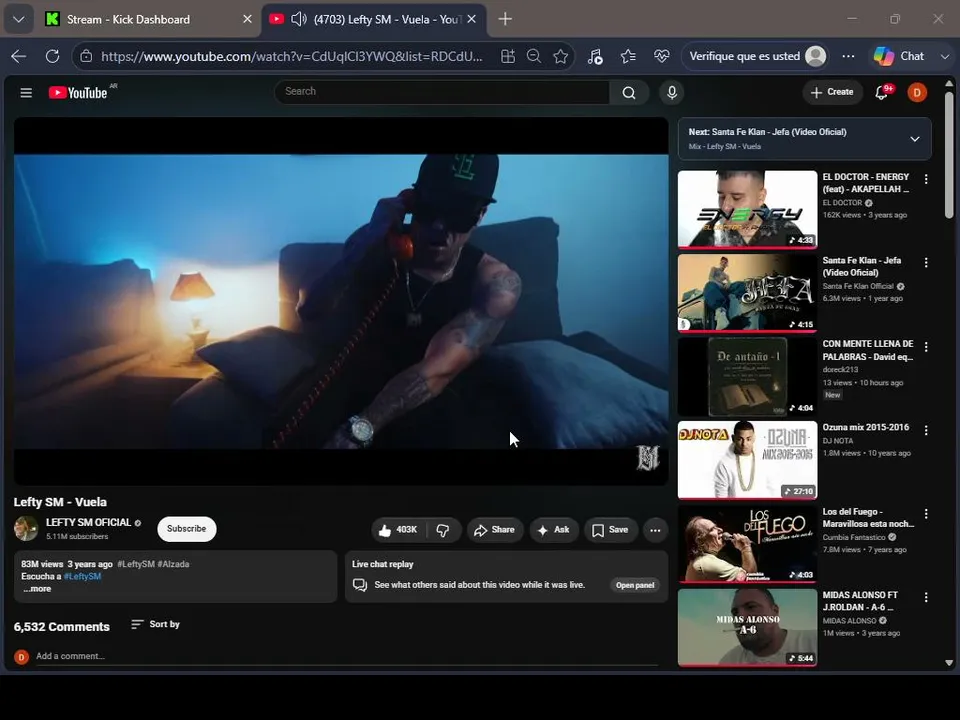Open the tab actions dropdown arrow
Viewport: 960px width, 720px height.
pos(19,19)
